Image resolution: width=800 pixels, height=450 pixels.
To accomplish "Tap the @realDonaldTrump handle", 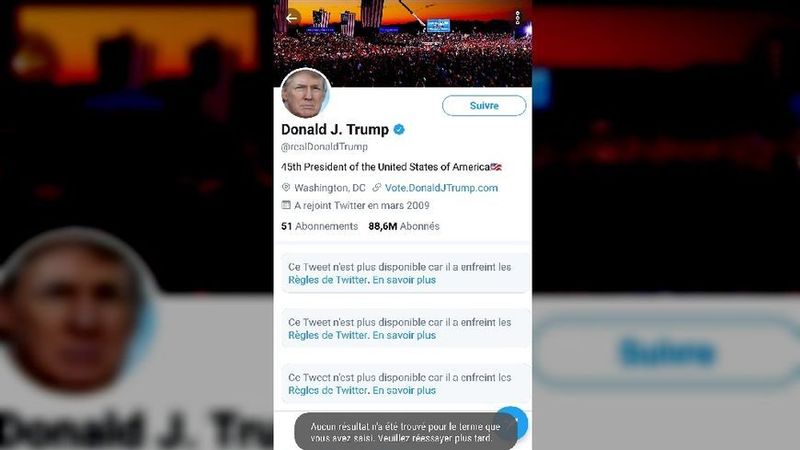I will tap(324, 147).
